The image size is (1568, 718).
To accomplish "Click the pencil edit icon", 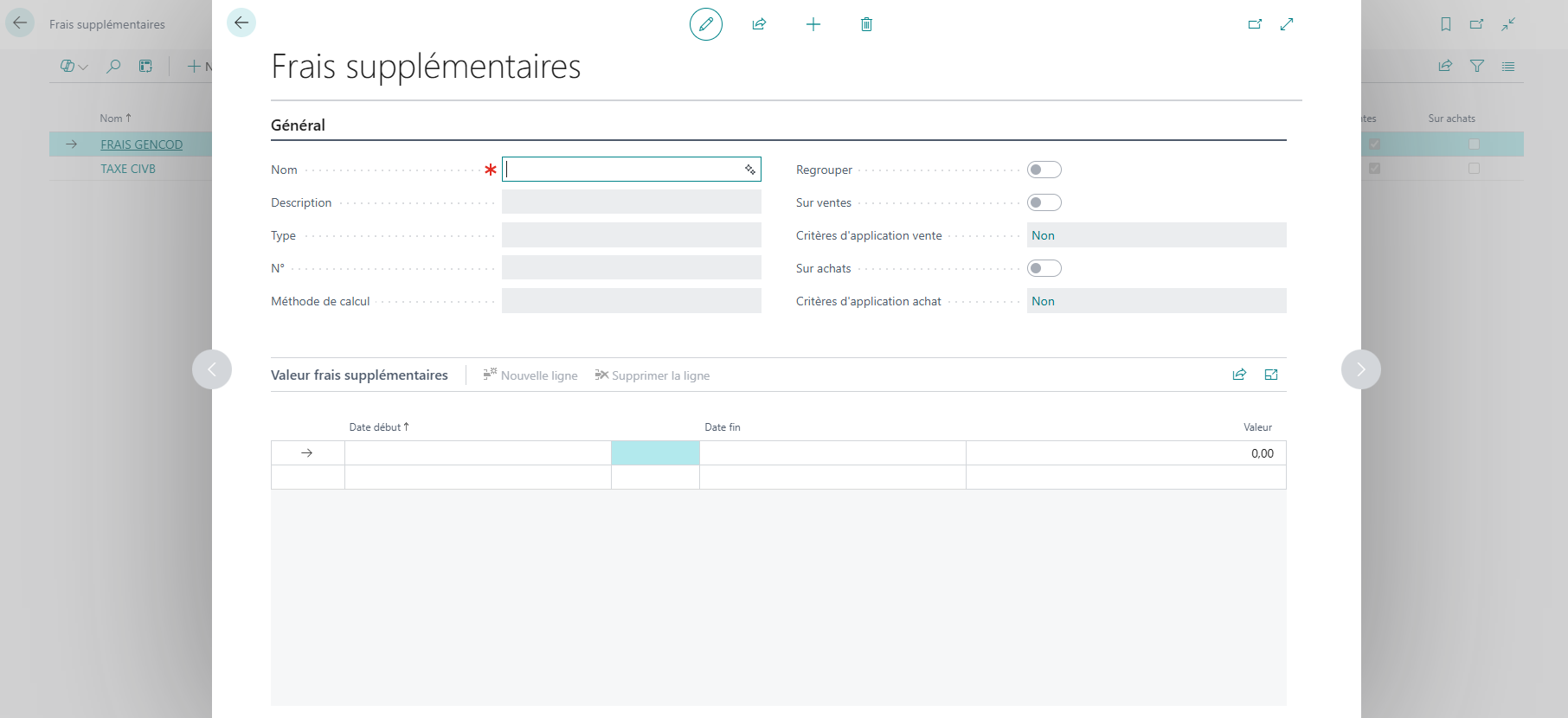I will coord(706,24).
